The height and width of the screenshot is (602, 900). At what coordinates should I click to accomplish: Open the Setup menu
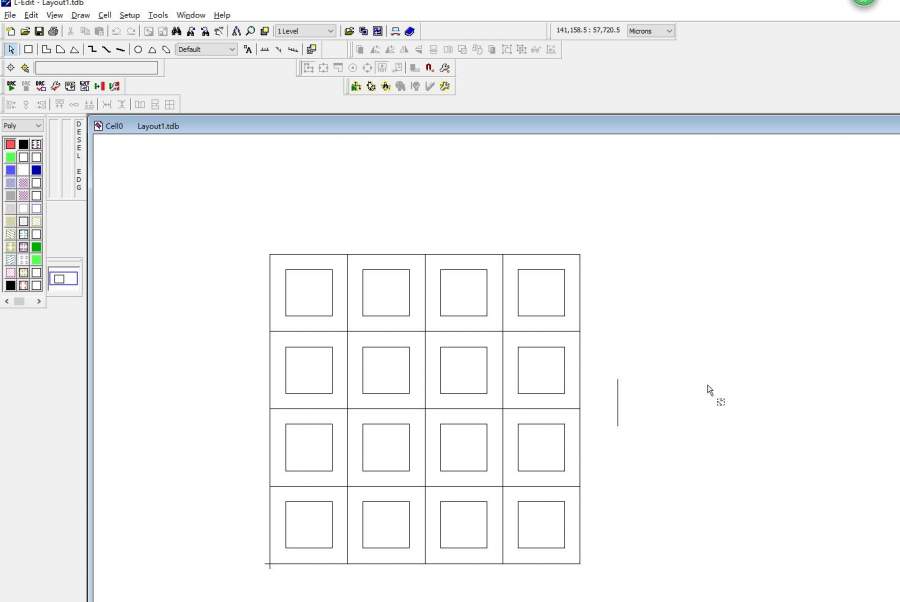tap(130, 15)
